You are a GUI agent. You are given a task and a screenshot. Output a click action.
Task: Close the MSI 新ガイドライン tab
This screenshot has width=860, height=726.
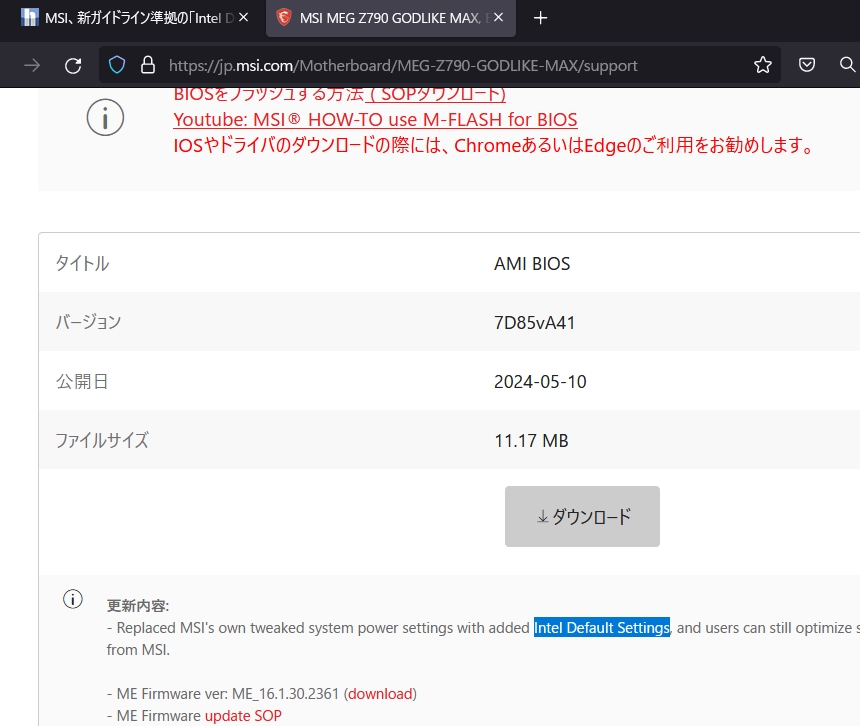[x=244, y=18]
